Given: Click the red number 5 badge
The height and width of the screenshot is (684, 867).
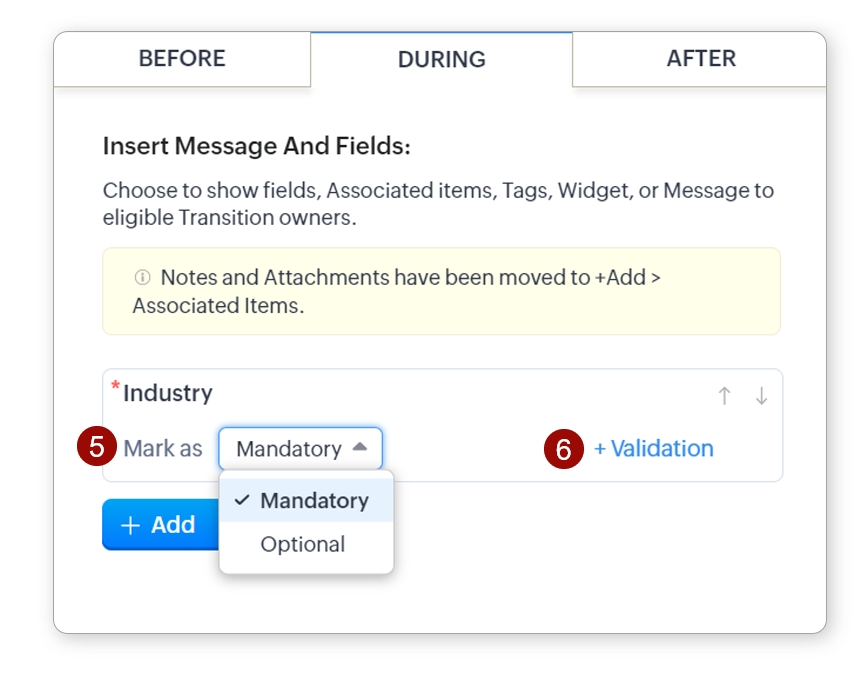Looking at the screenshot, I should click(x=96, y=447).
